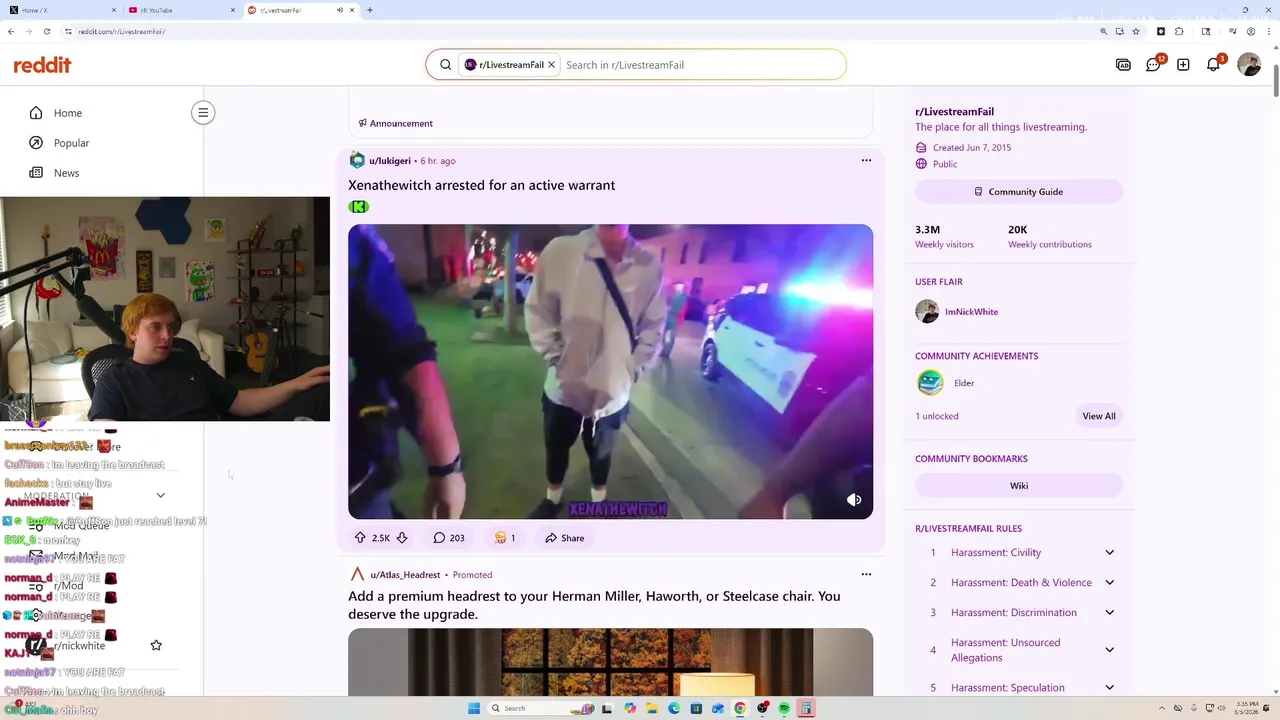Open u/Atlas_Headrest promoted profile
The height and width of the screenshot is (720, 1280).
coord(405,575)
